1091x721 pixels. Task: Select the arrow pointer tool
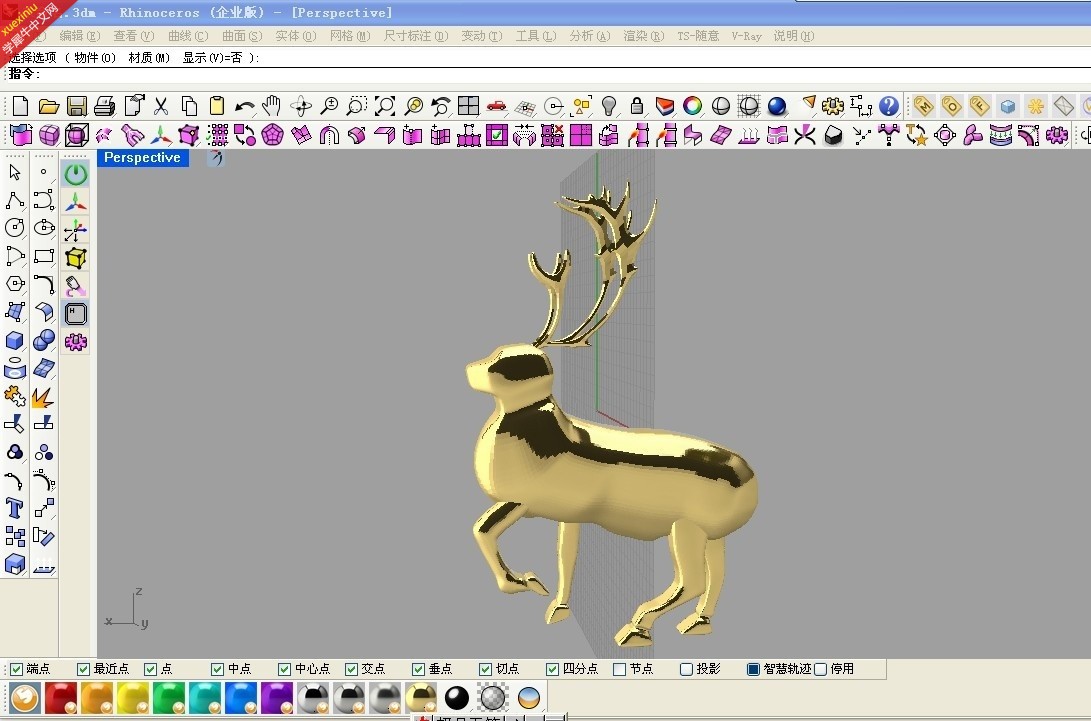click(15, 172)
